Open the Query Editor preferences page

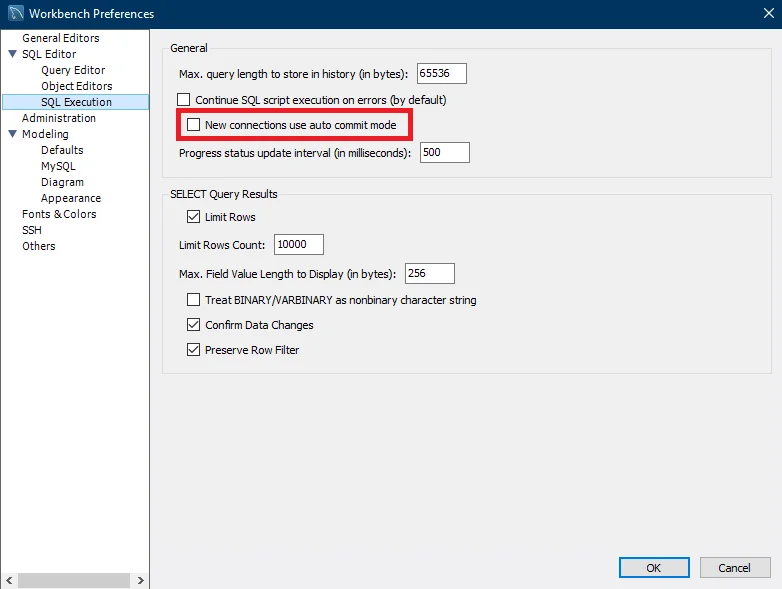(73, 70)
